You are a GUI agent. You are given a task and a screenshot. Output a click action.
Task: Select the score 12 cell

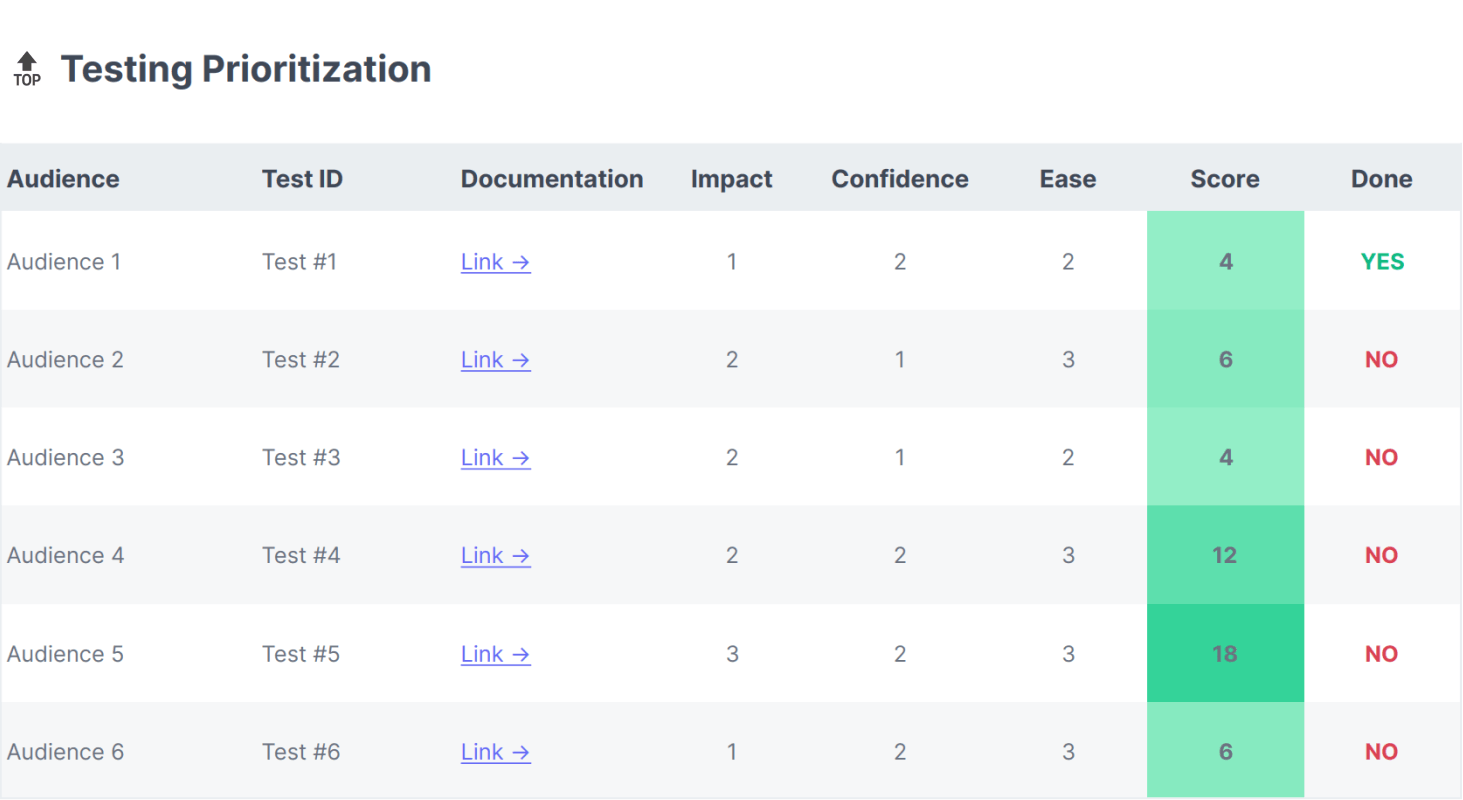click(x=1224, y=556)
